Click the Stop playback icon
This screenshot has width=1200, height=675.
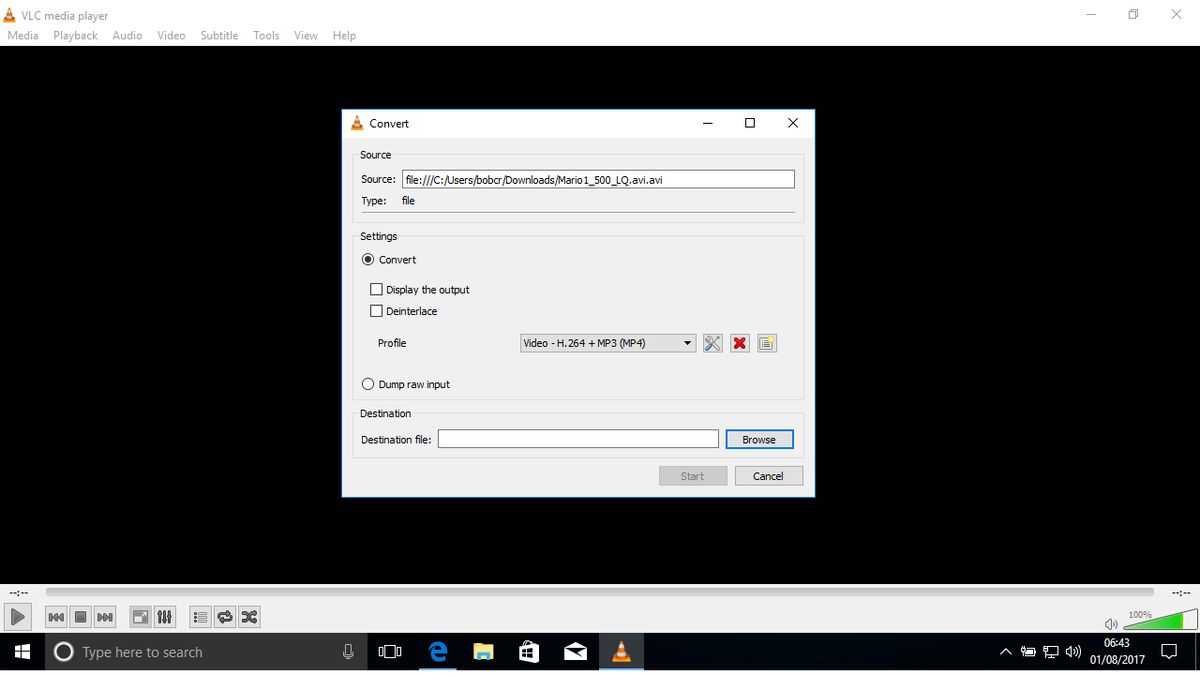[x=80, y=617]
